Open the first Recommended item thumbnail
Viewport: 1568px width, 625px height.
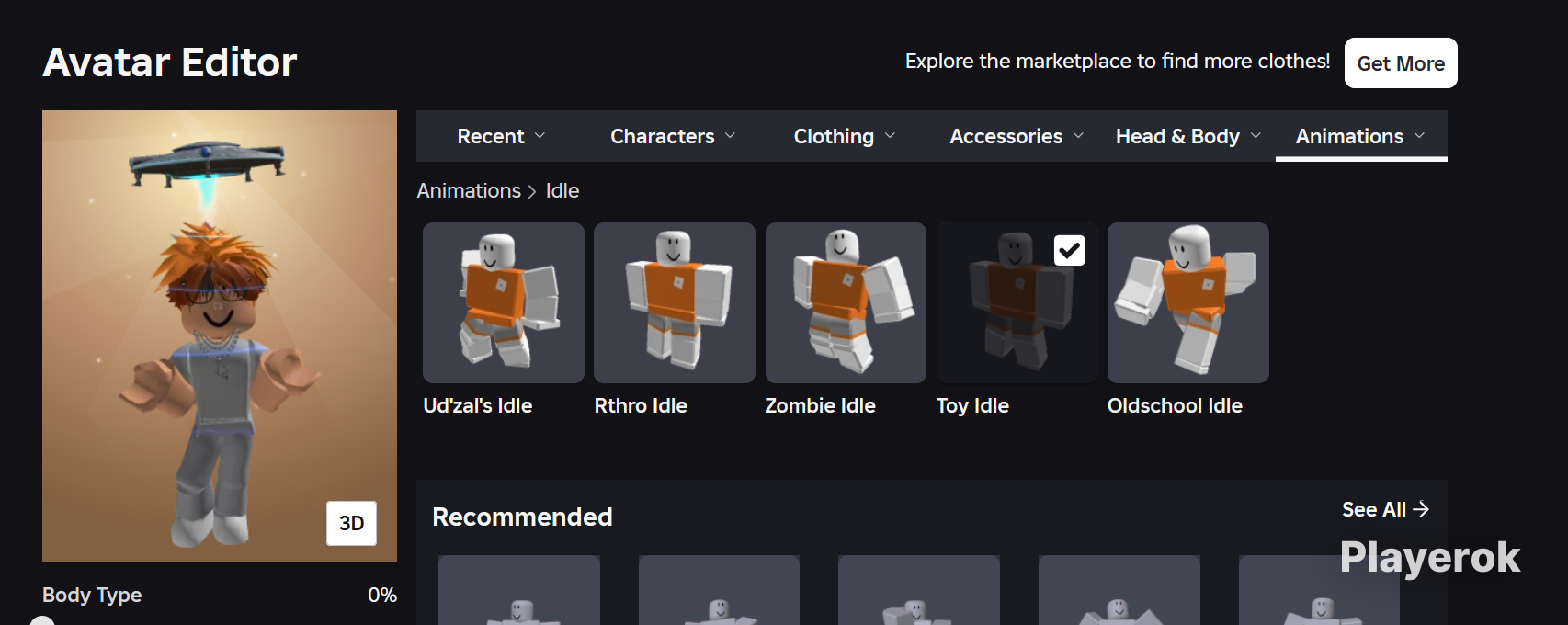[519, 590]
